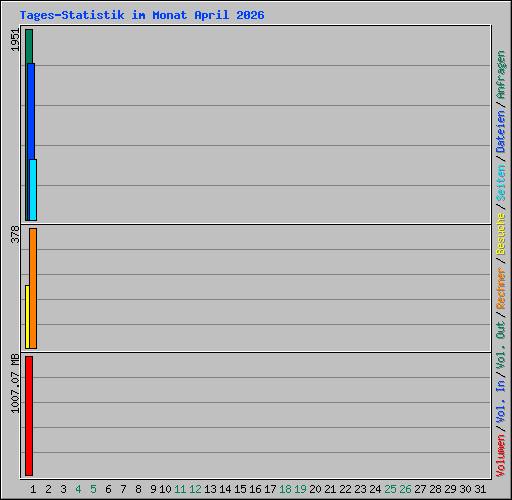Click day 13 on the x-axis
Screen dimensions: 512x500
(210, 489)
